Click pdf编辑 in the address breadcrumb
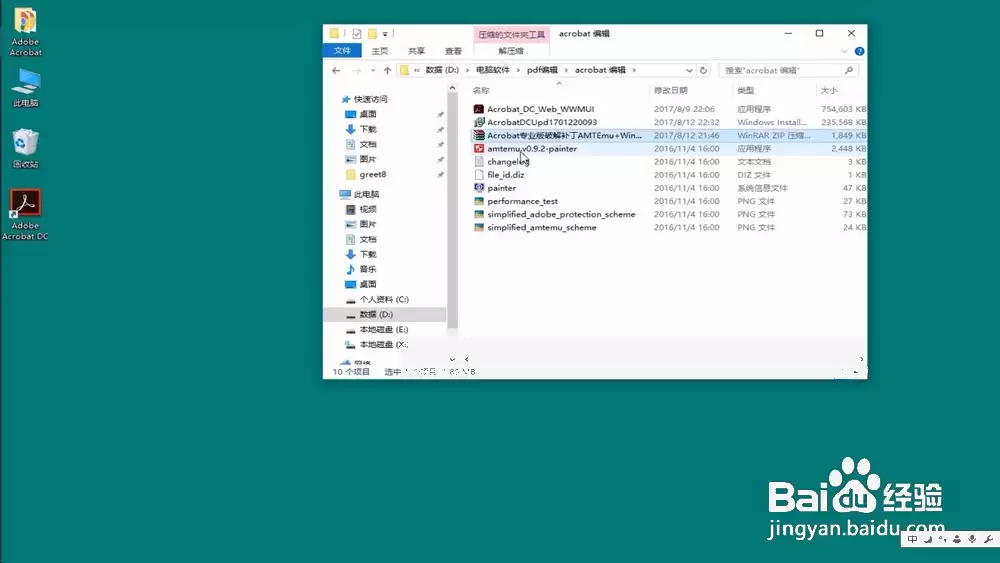This screenshot has width=1000, height=563. click(x=542, y=70)
